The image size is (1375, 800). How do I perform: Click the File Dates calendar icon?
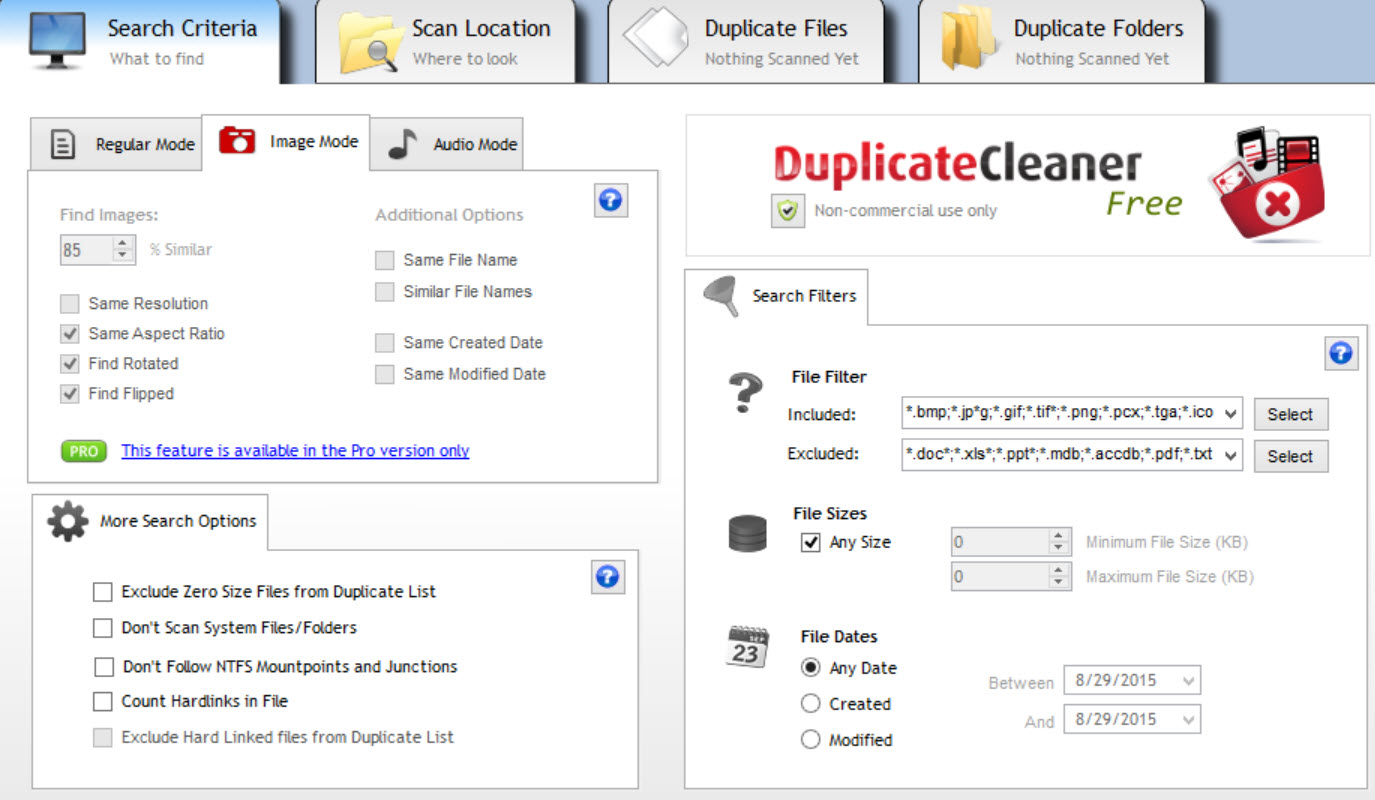pyautogui.click(x=746, y=647)
